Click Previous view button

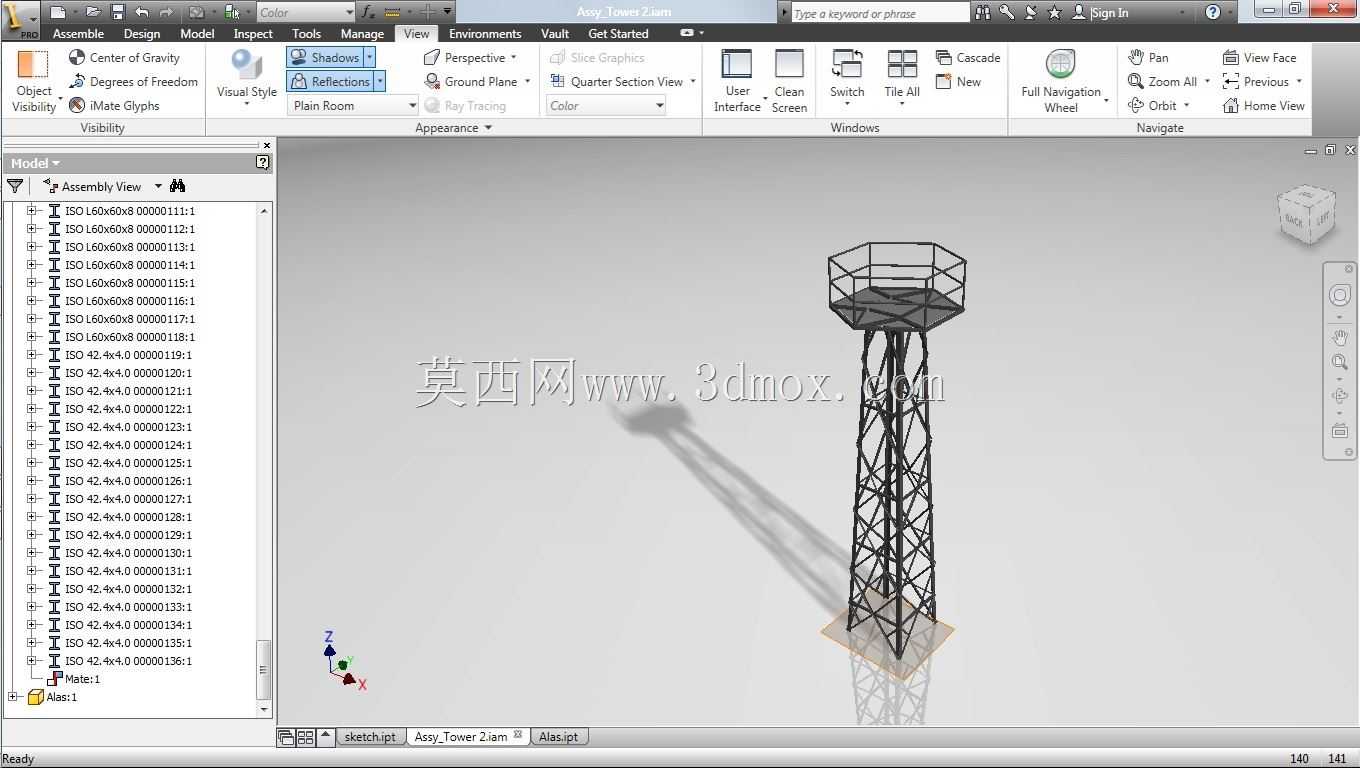click(x=1256, y=81)
